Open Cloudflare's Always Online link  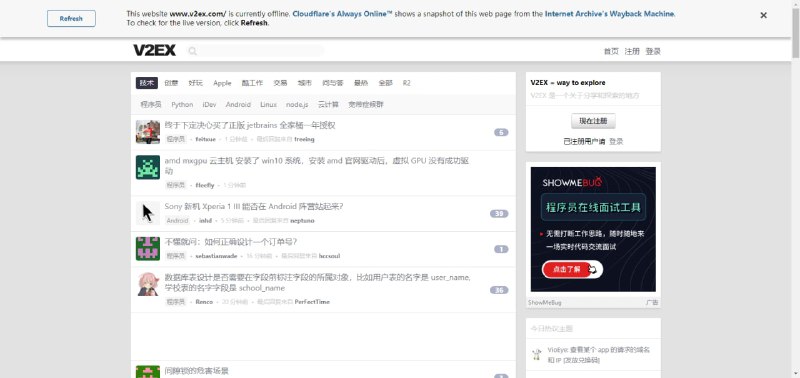(x=342, y=14)
